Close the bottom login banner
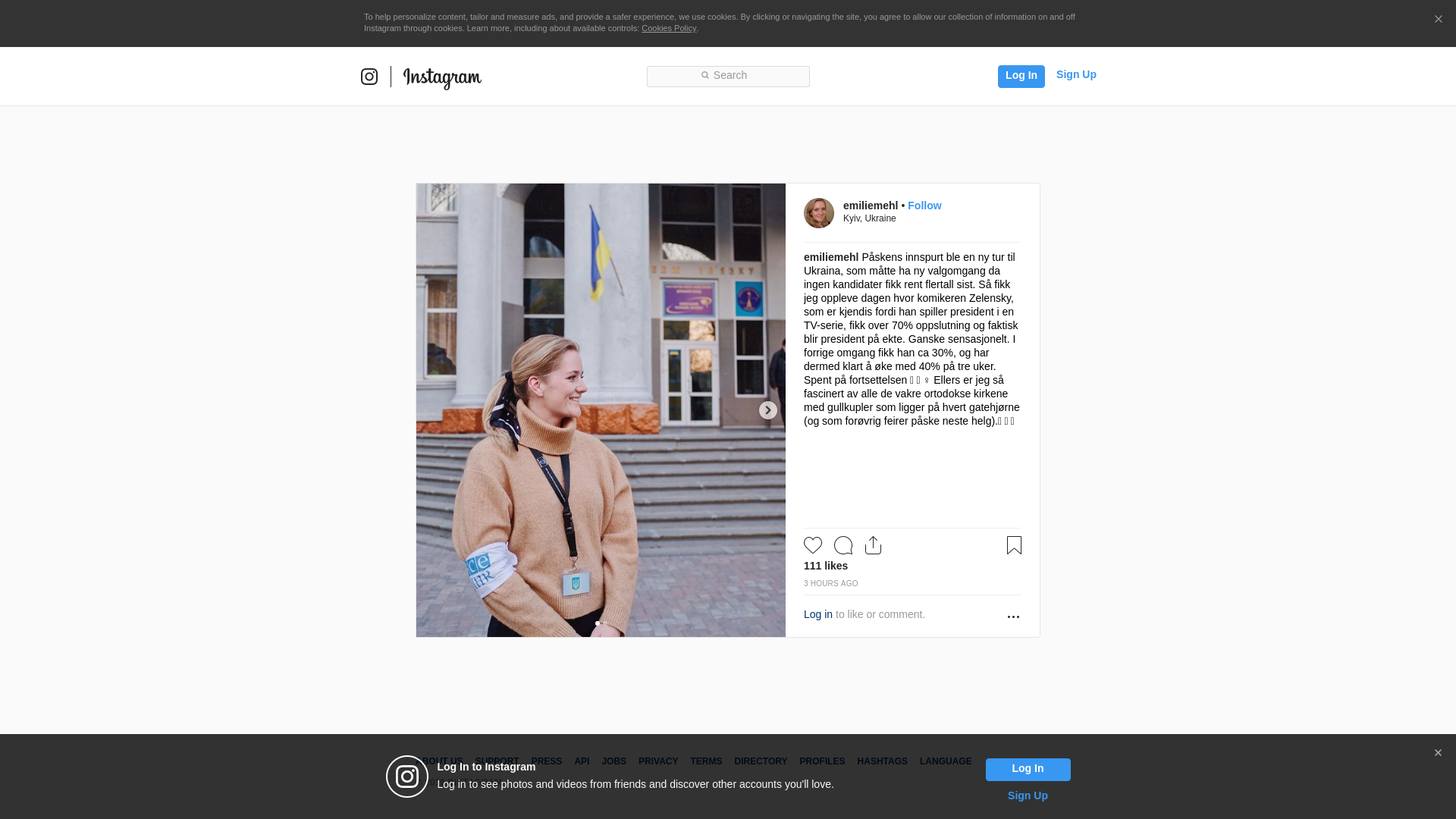 (1438, 753)
